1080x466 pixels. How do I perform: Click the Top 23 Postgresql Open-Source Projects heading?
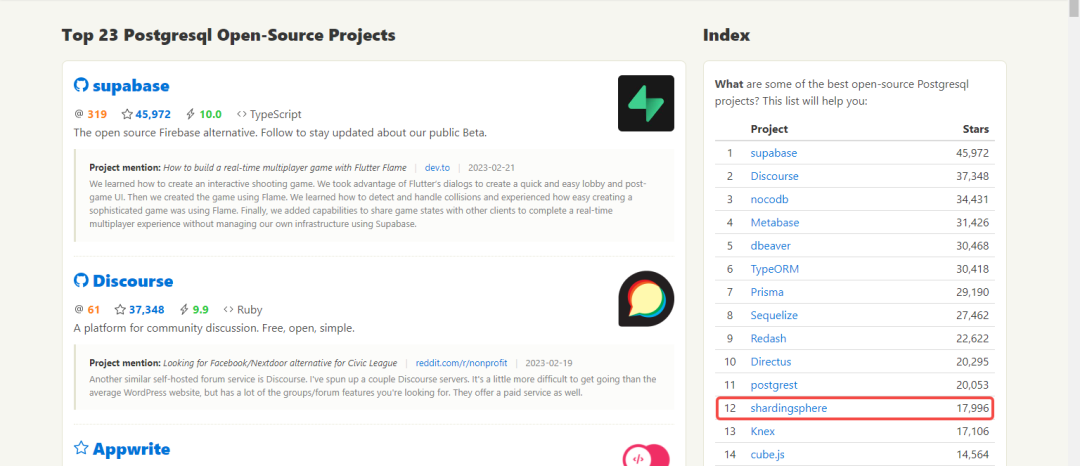point(229,35)
